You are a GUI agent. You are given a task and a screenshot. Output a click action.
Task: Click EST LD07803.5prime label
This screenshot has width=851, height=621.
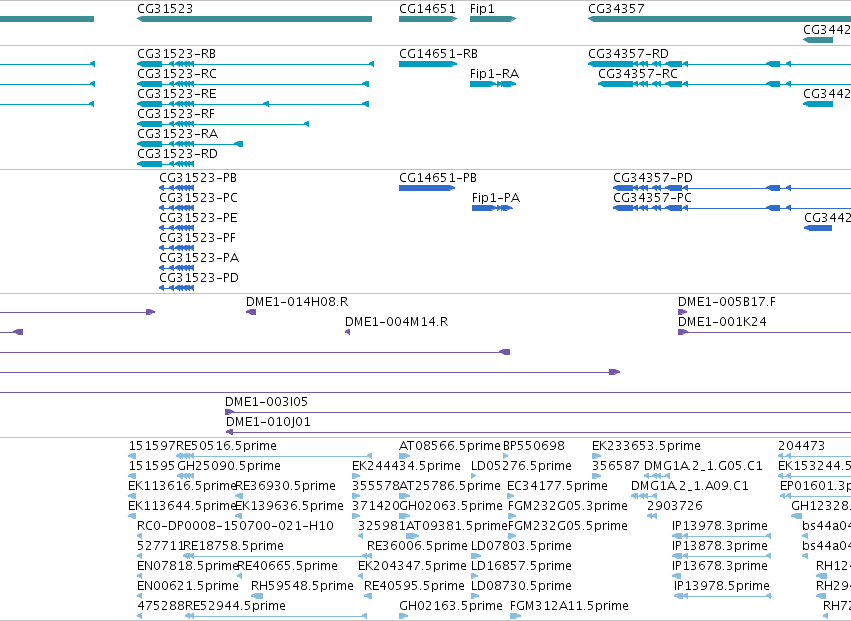tap(521, 546)
